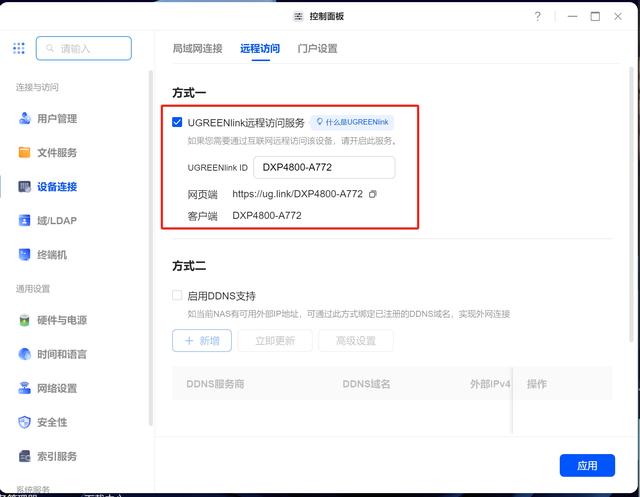Open 索引服务 in the sidebar

click(57, 456)
